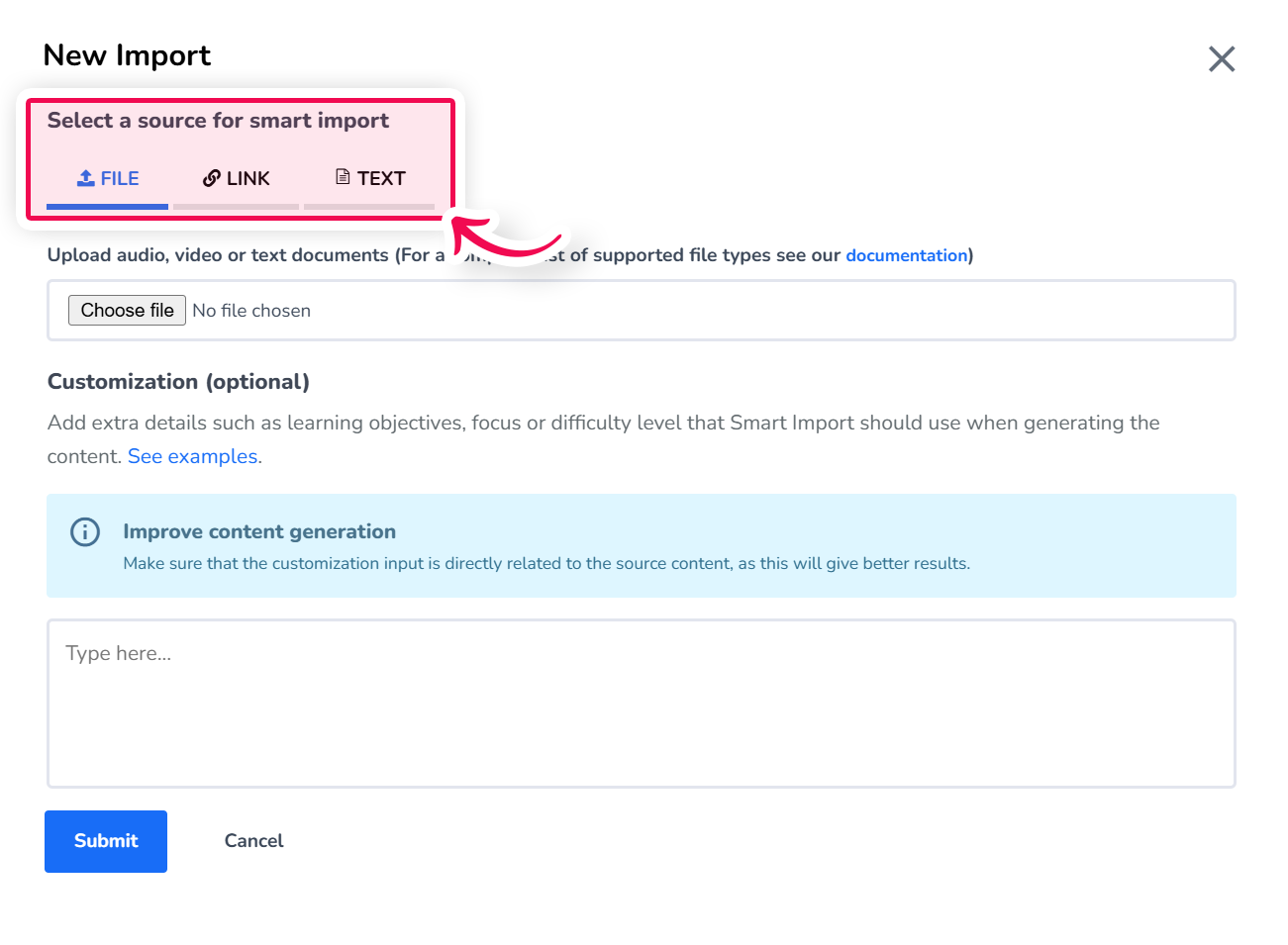Switch to the TEXT source tab
The width and height of the screenshot is (1288, 945).
tap(369, 179)
